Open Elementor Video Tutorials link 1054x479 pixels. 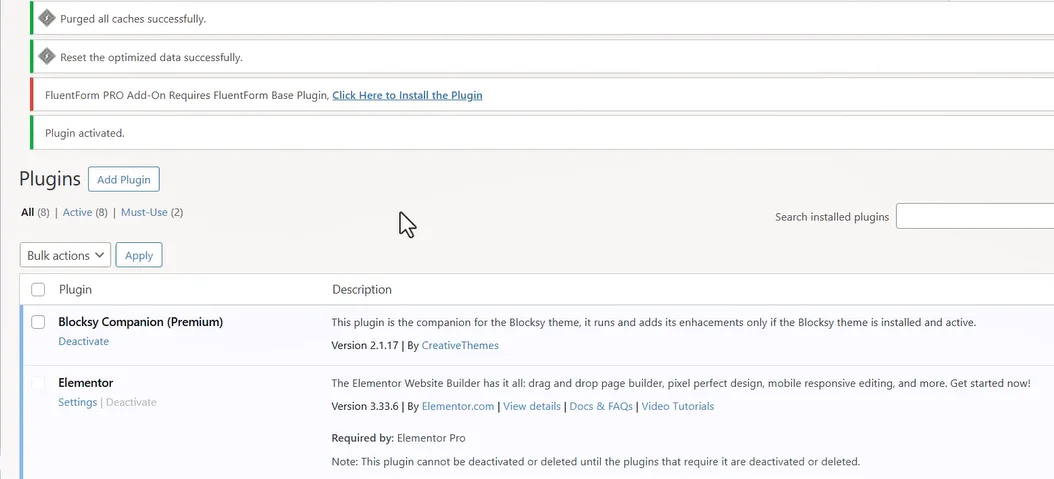point(677,406)
